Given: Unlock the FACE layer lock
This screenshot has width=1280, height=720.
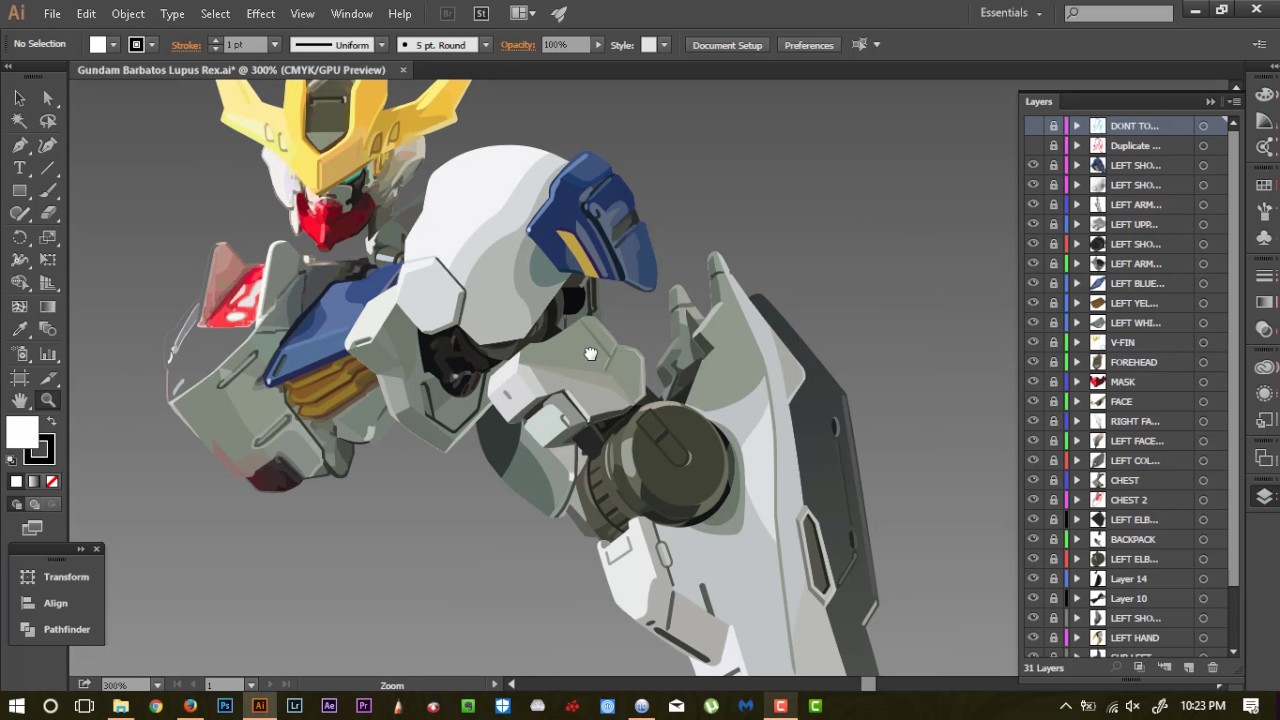Looking at the screenshot, I should click(x=1053, y=401).
